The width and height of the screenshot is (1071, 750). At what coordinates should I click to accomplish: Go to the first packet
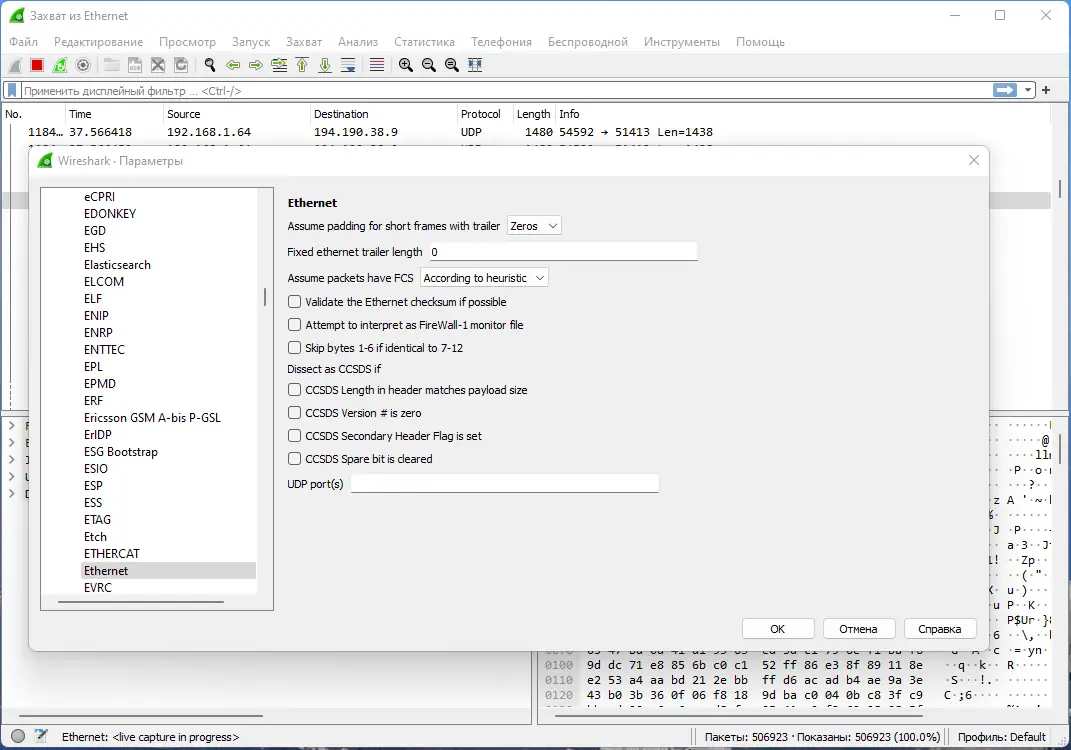302,65
